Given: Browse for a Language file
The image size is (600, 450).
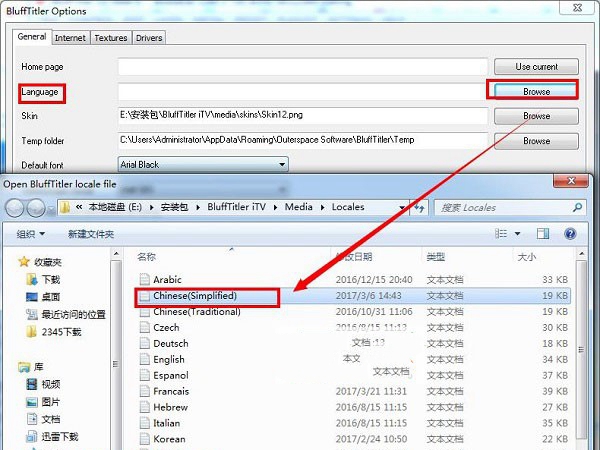Looking at the screenshot, I should tap(536, 91).
